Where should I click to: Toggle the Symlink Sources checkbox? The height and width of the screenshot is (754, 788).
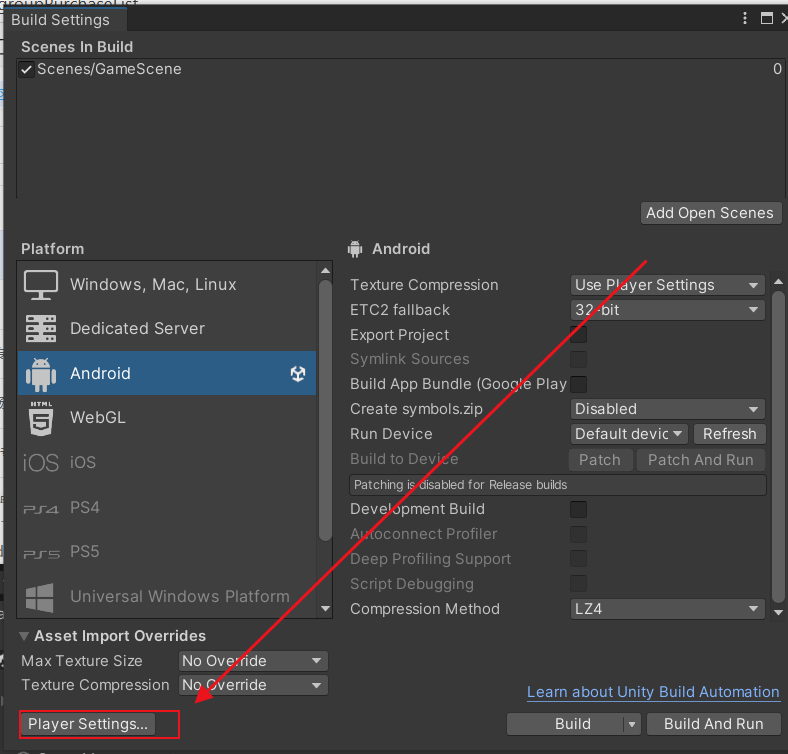[578, 359]
